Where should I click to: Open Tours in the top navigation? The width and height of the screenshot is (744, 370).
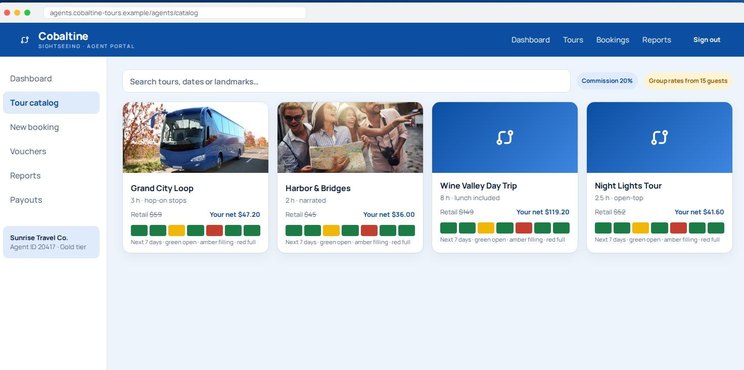click(x=573, y=40)
